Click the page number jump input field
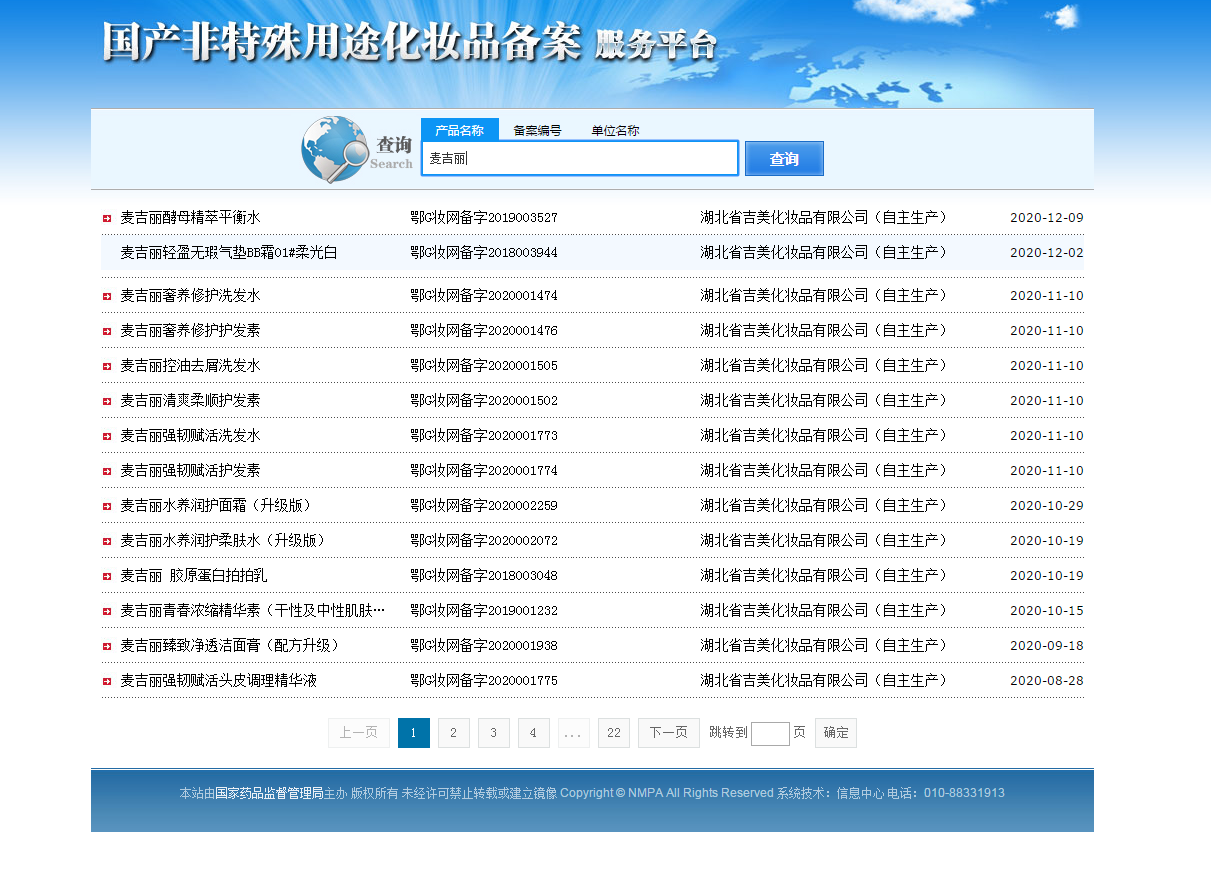The height and width of the screenshot is (878, 1211). pyautogui.click(x=770, y=734)
